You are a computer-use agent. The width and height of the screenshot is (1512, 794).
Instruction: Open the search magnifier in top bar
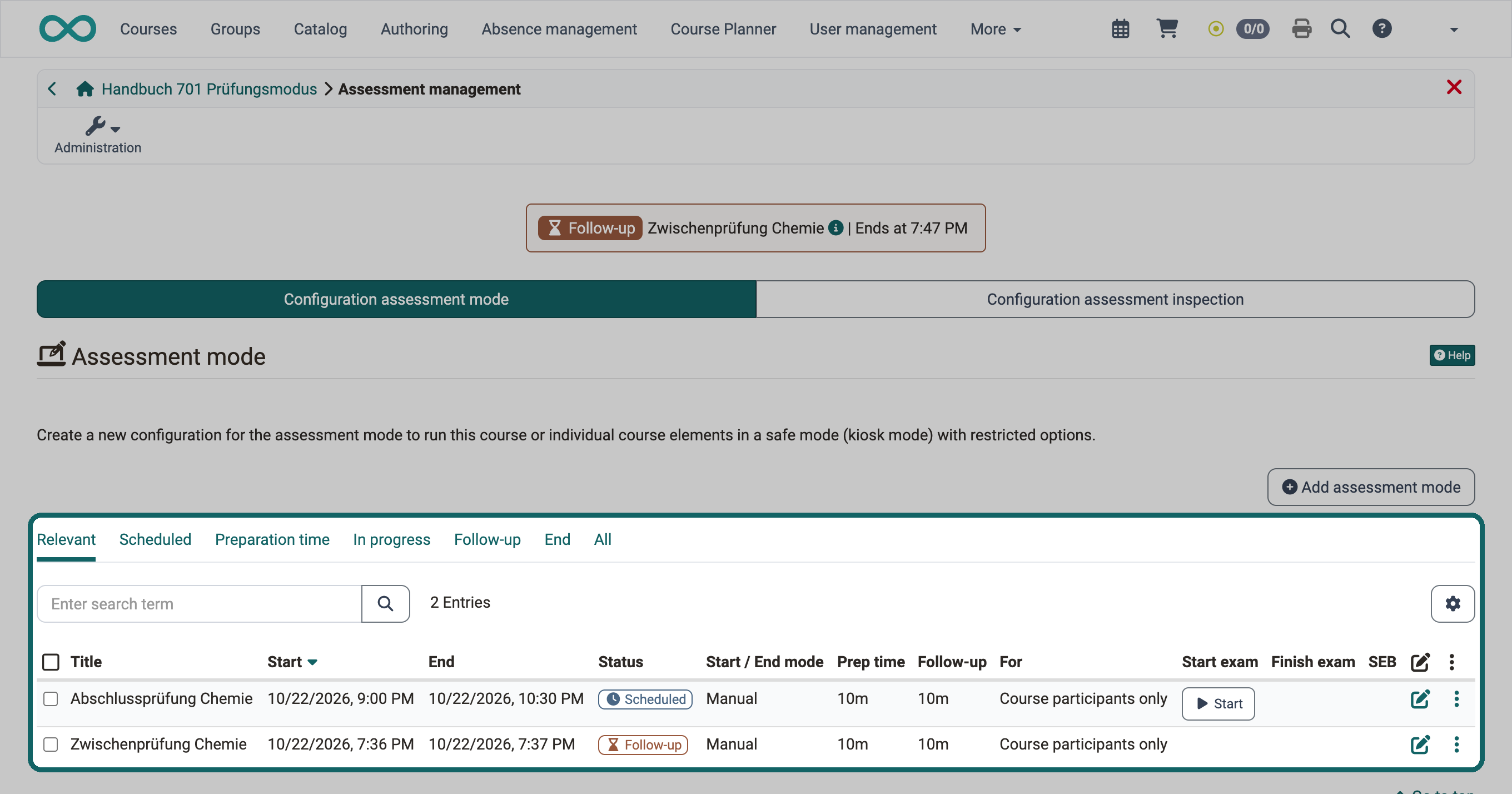click(x=1340, y=29)
